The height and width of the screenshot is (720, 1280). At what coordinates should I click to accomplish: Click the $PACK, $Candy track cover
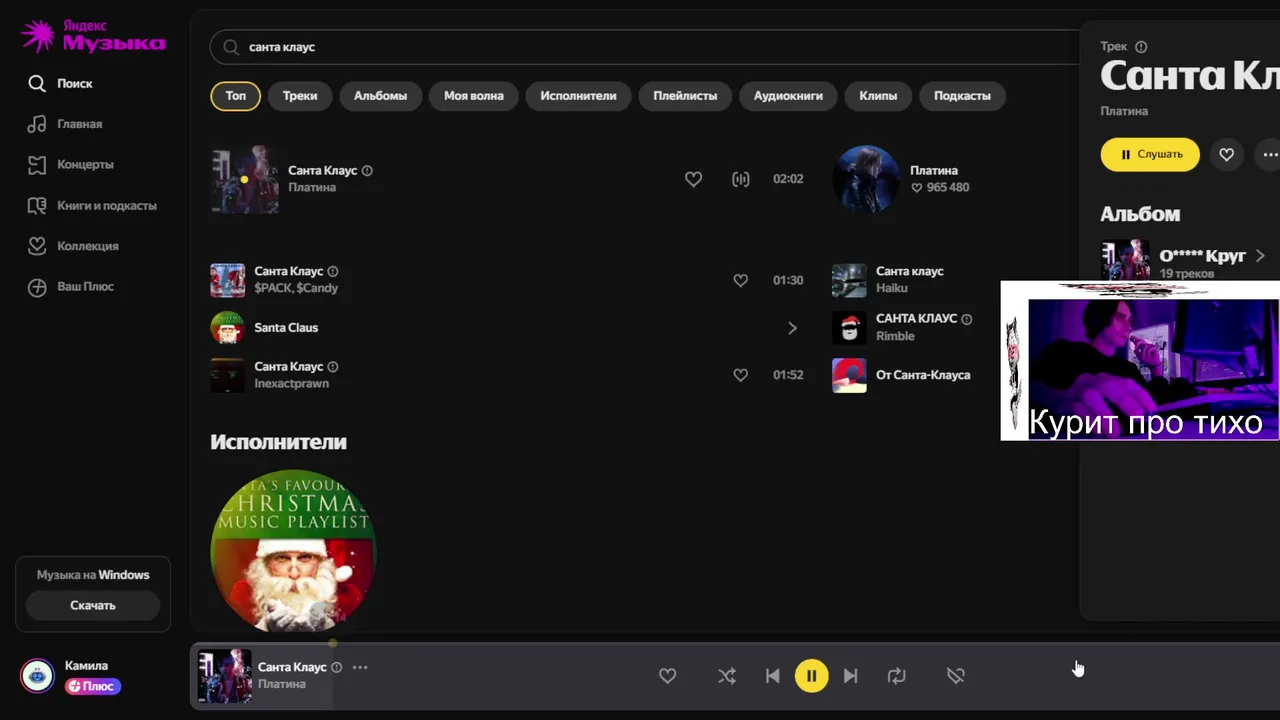click(x=227, y=280)
